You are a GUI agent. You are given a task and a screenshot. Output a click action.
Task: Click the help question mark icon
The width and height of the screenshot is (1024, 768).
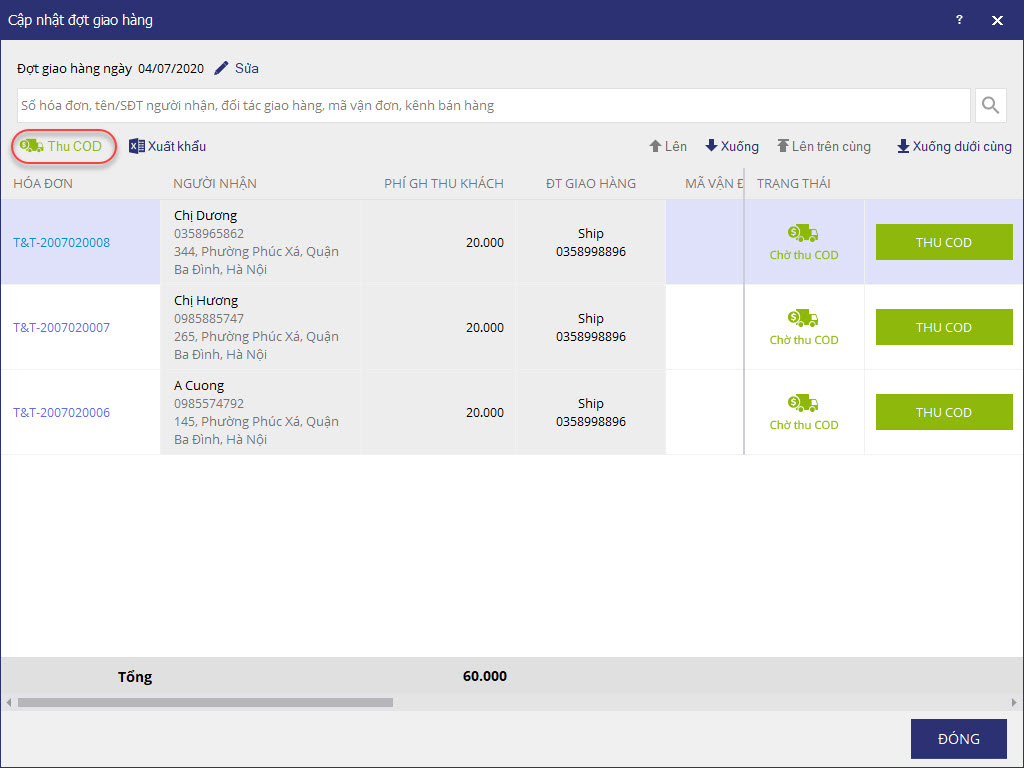click(959, 20)
